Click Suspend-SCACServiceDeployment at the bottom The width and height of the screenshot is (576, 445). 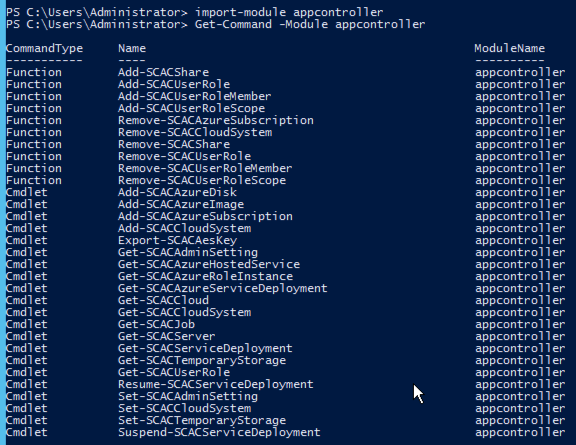coord(219,433)
